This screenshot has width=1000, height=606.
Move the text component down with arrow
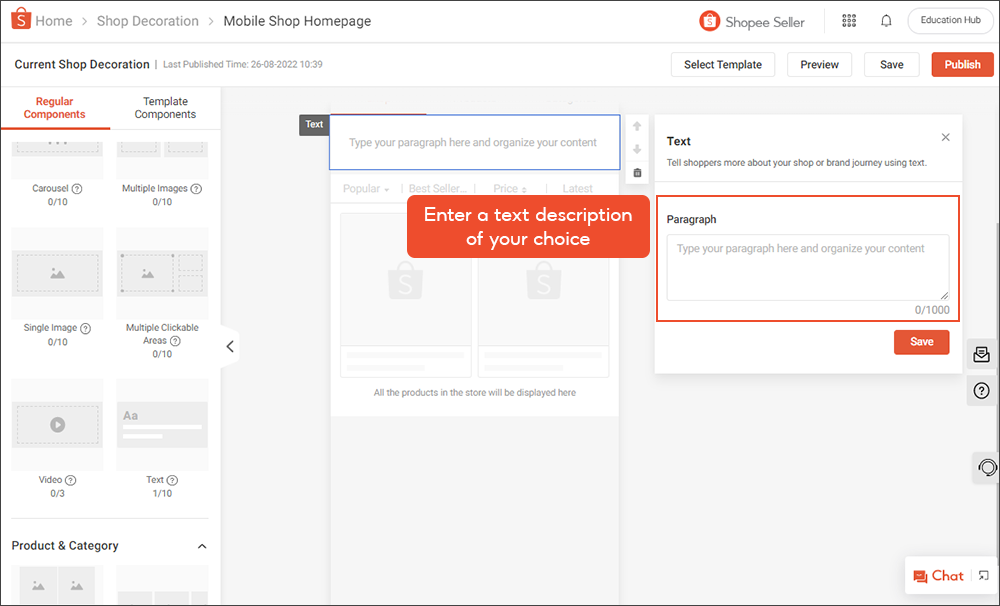click(x=637, y=150)
